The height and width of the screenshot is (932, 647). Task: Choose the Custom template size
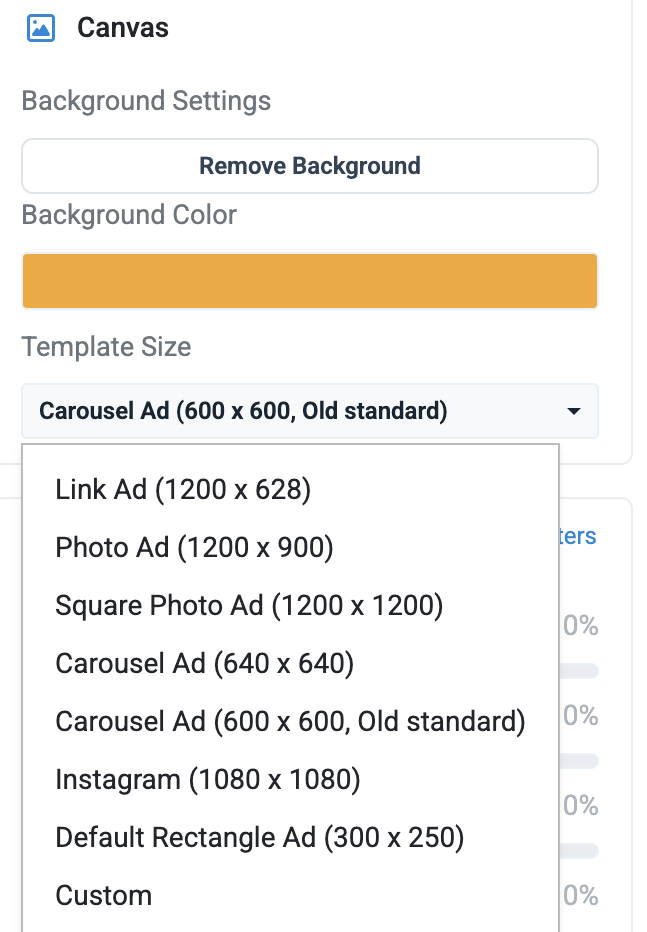click(103, 896)
